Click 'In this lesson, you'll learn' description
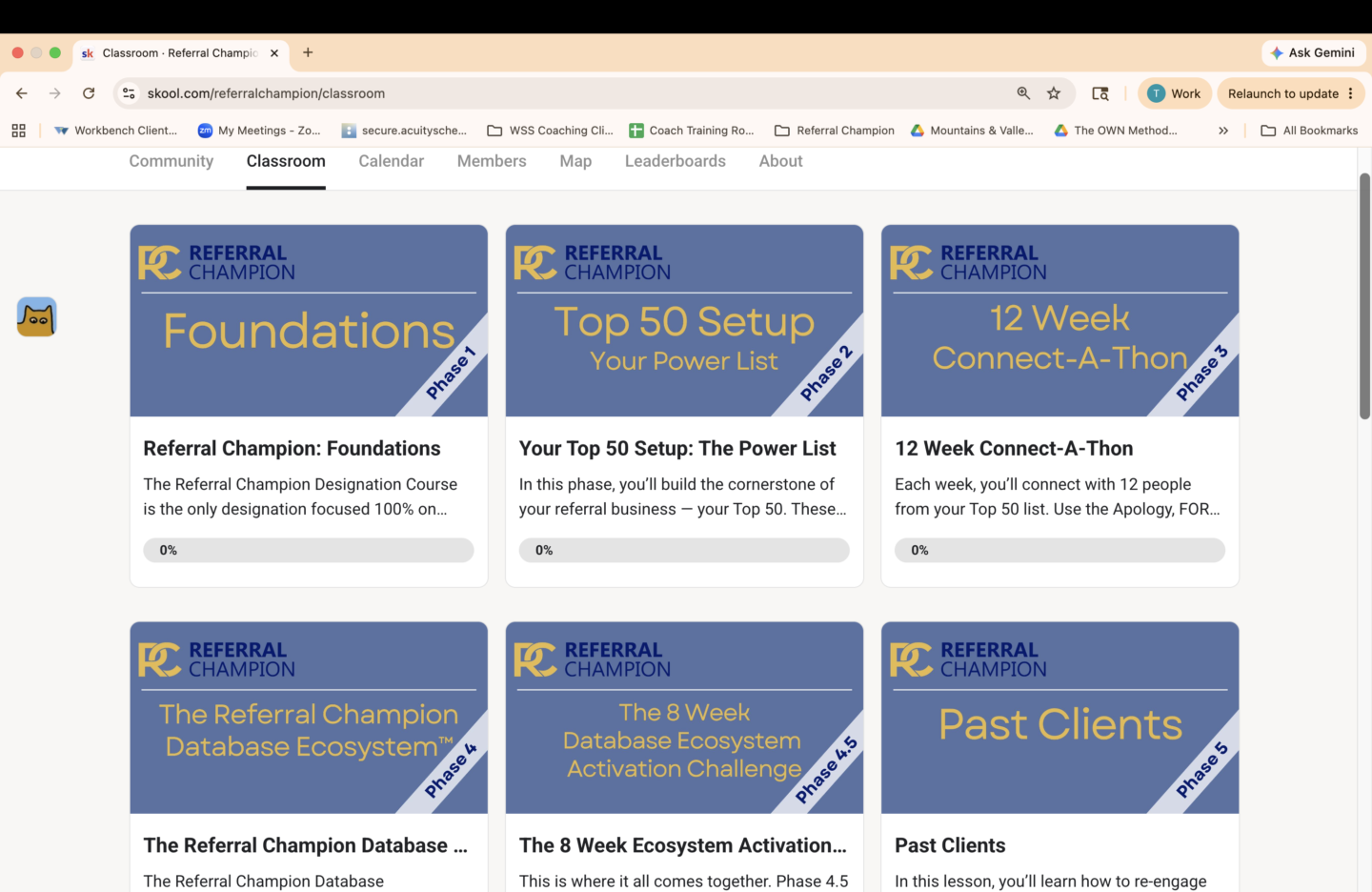This screenshot has height=892, width=1372. tap(1051, 882)
